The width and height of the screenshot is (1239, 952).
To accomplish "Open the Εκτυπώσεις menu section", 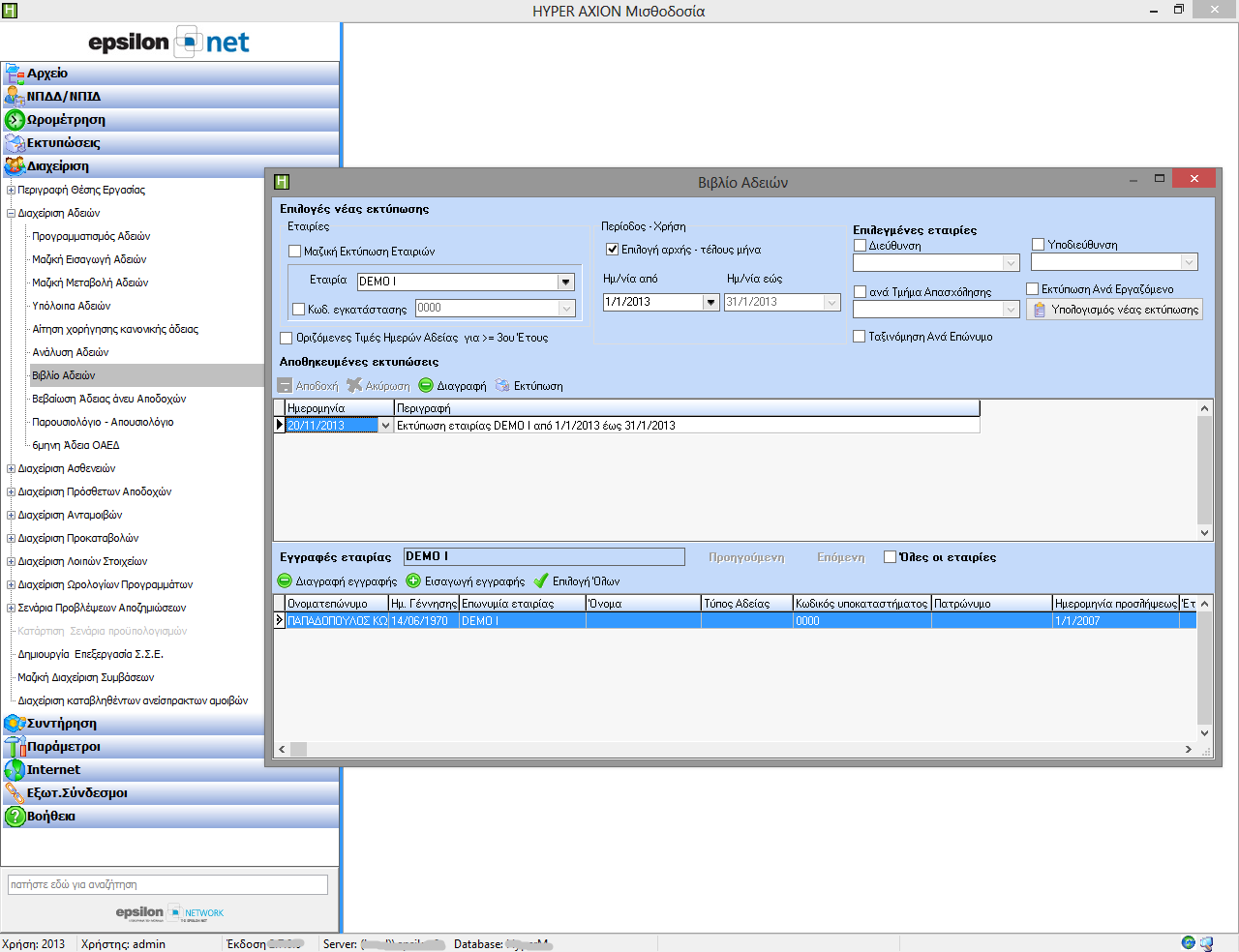I will coord(63,143).
